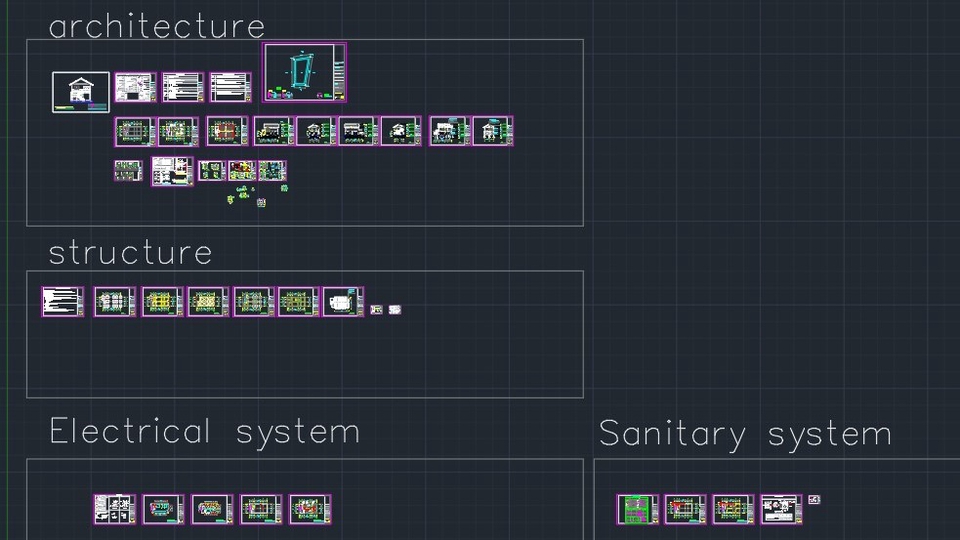This screenshot has width=960, height=540.
Task: Click the 'Electrical system' heading text
Action: 204,432
